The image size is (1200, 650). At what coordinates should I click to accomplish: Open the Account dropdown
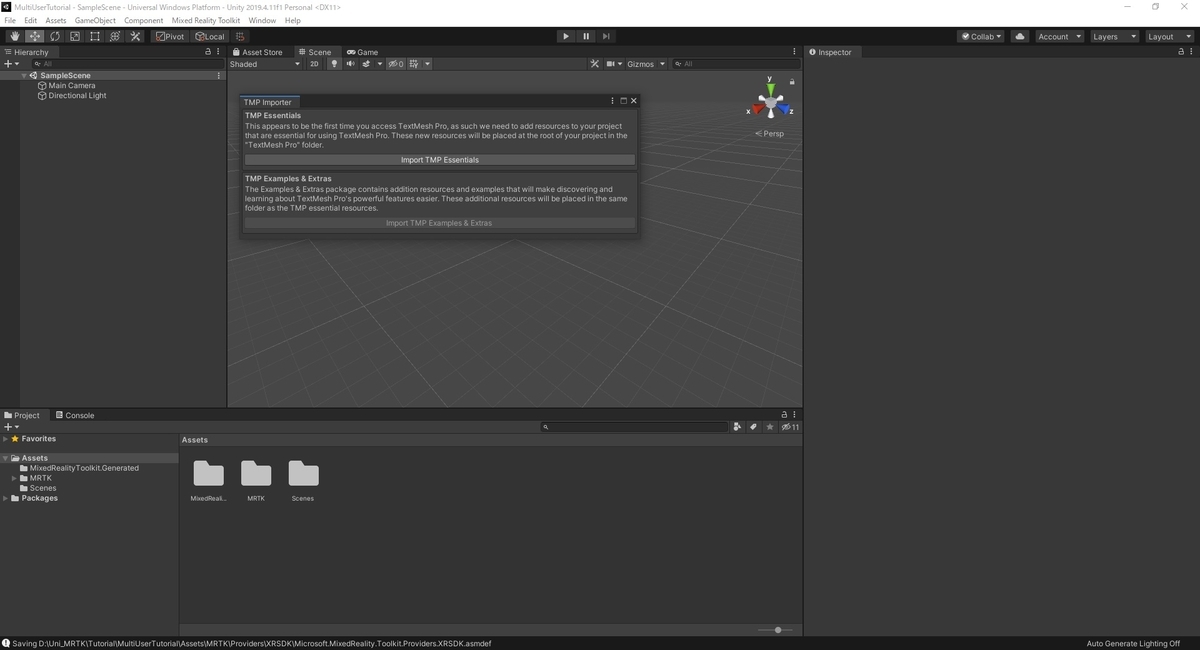(x=1059, y=37)
